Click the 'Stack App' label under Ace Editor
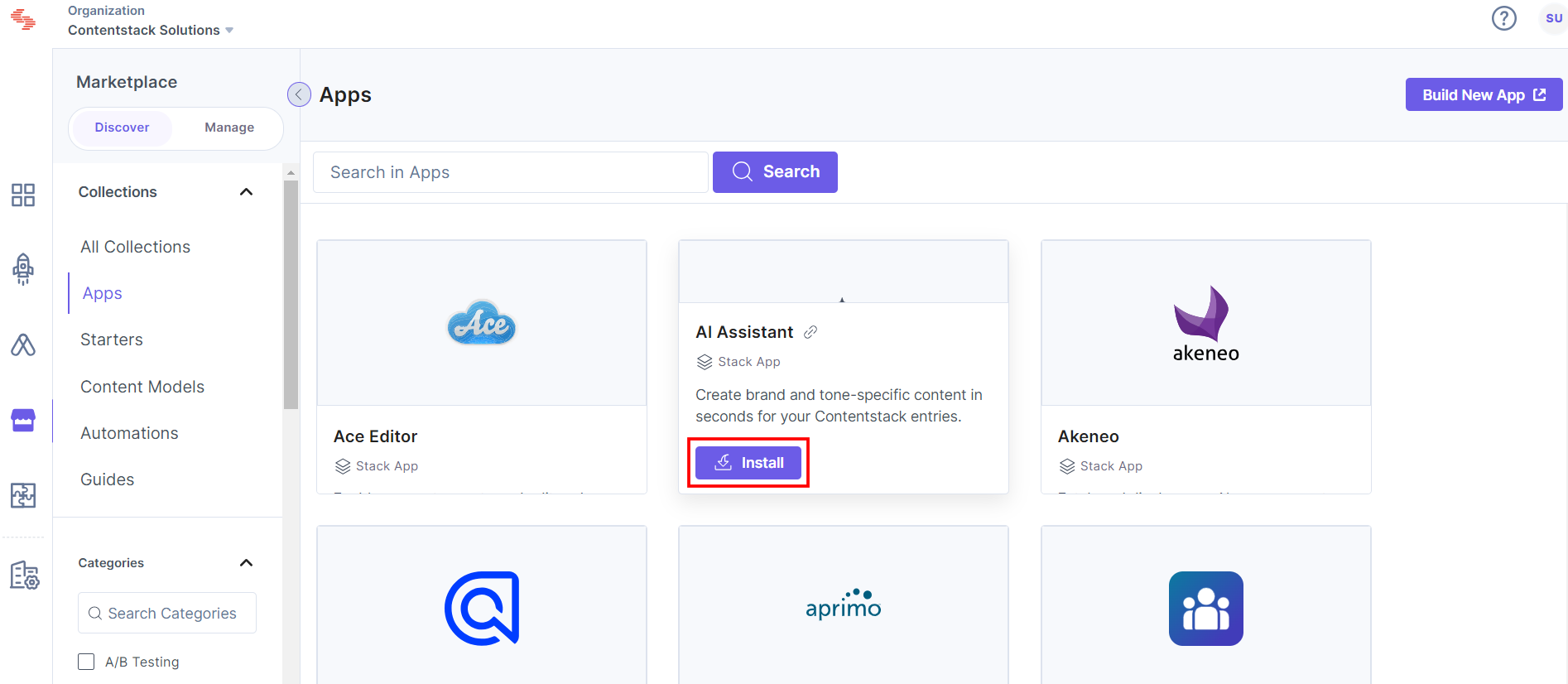This screenshot has width=1568, height=684. point(387,466)
